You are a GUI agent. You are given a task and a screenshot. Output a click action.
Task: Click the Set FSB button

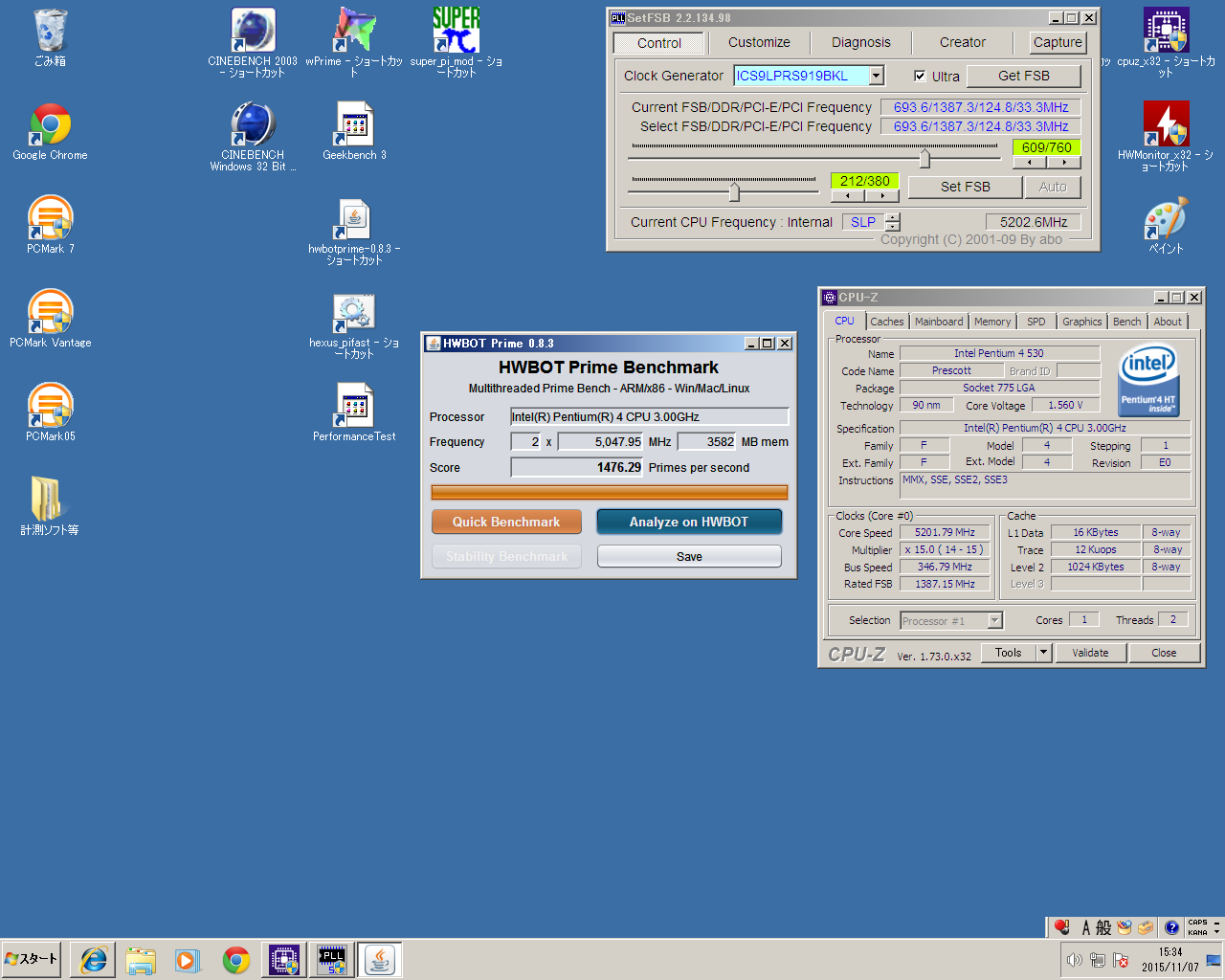click(x=966, y=187)
